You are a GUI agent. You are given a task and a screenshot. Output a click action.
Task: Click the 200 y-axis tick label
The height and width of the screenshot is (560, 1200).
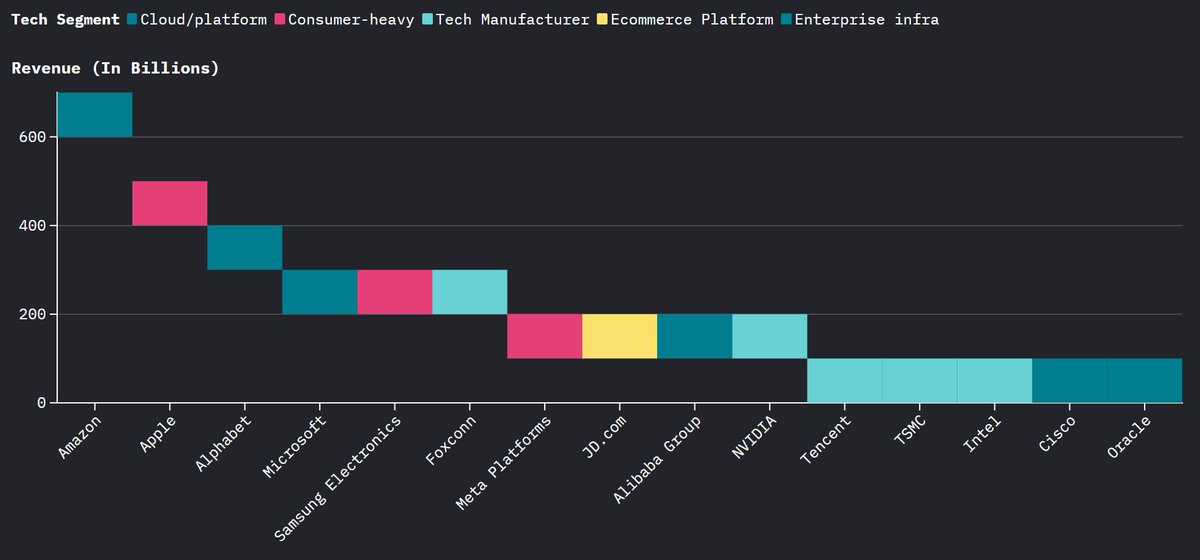(x=32, y=314)
